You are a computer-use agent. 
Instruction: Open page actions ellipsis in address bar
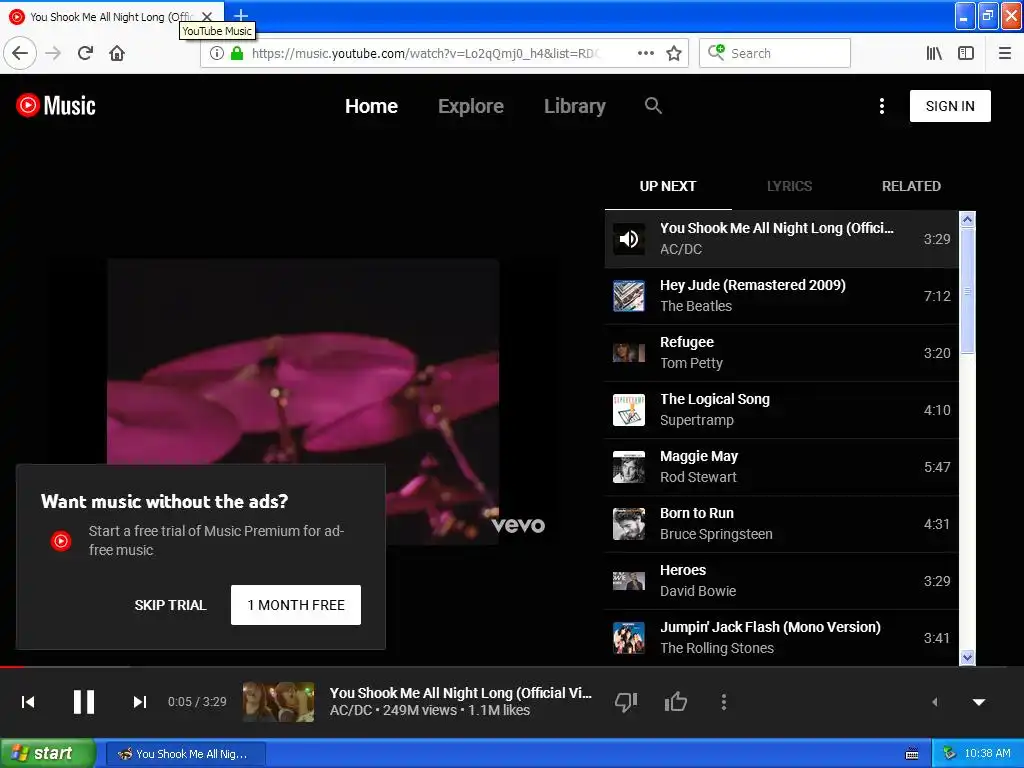[645, 53]
